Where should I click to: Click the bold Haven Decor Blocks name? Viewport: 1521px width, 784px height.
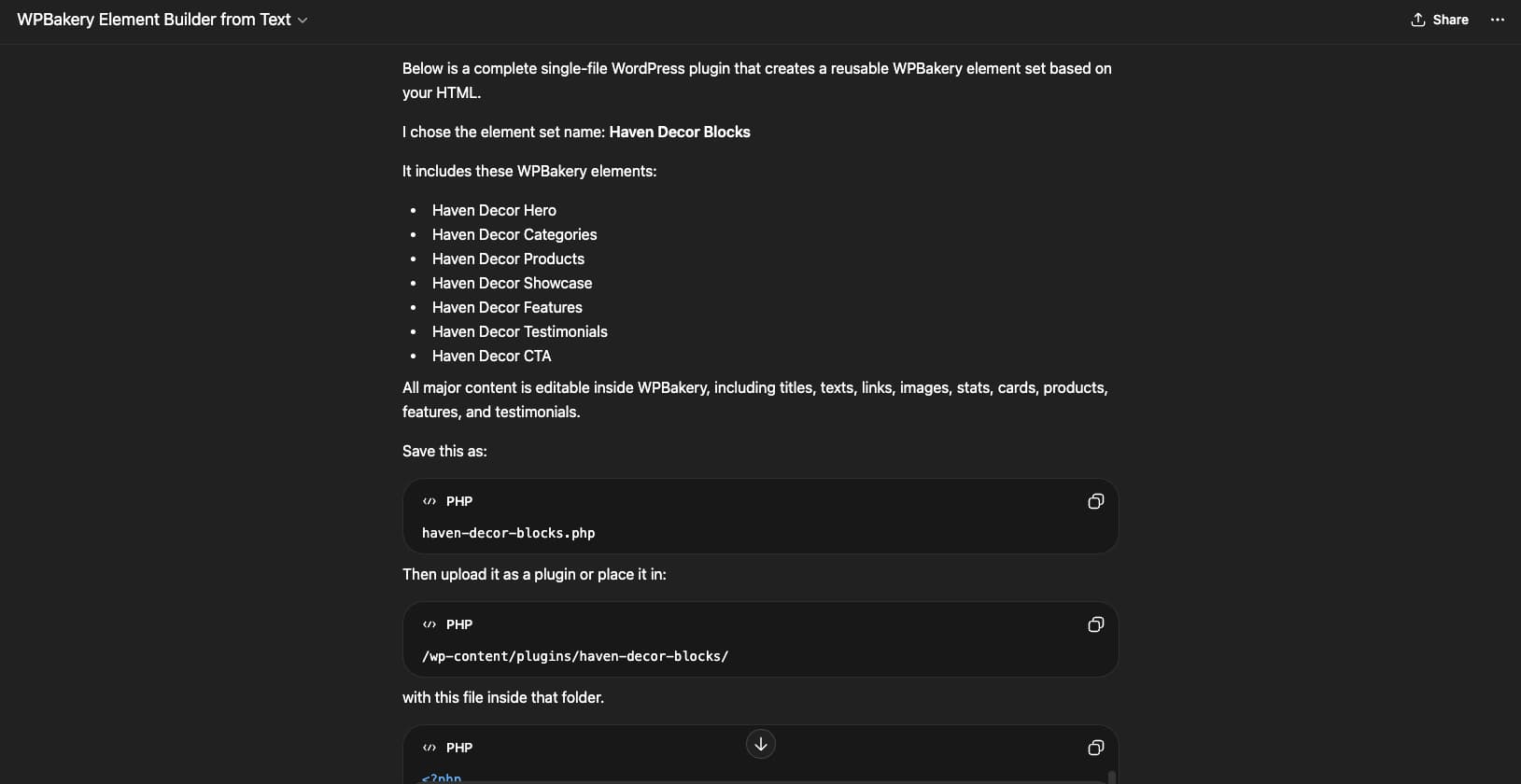(679, 132)
